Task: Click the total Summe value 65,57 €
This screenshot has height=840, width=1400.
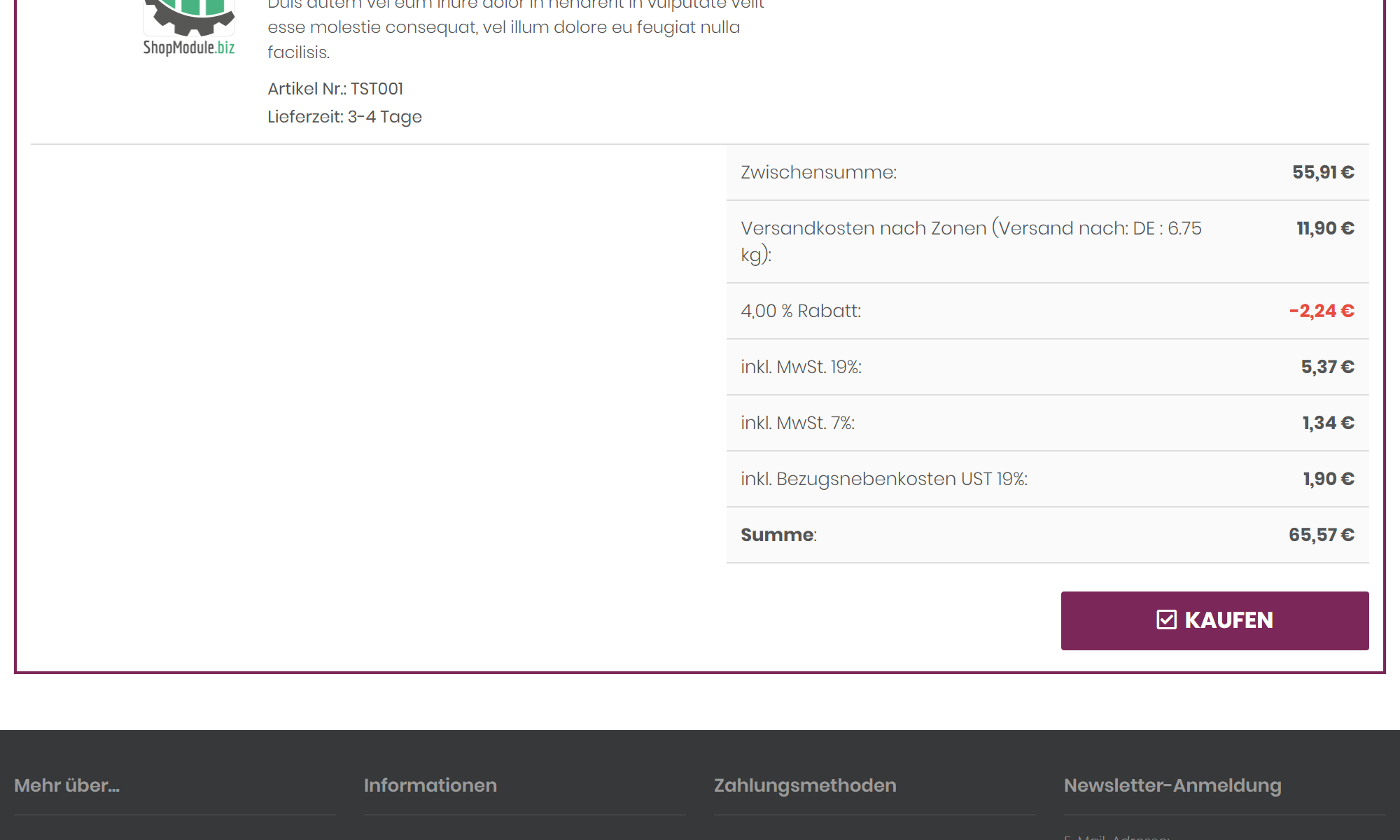Action: pos(1322,535)
